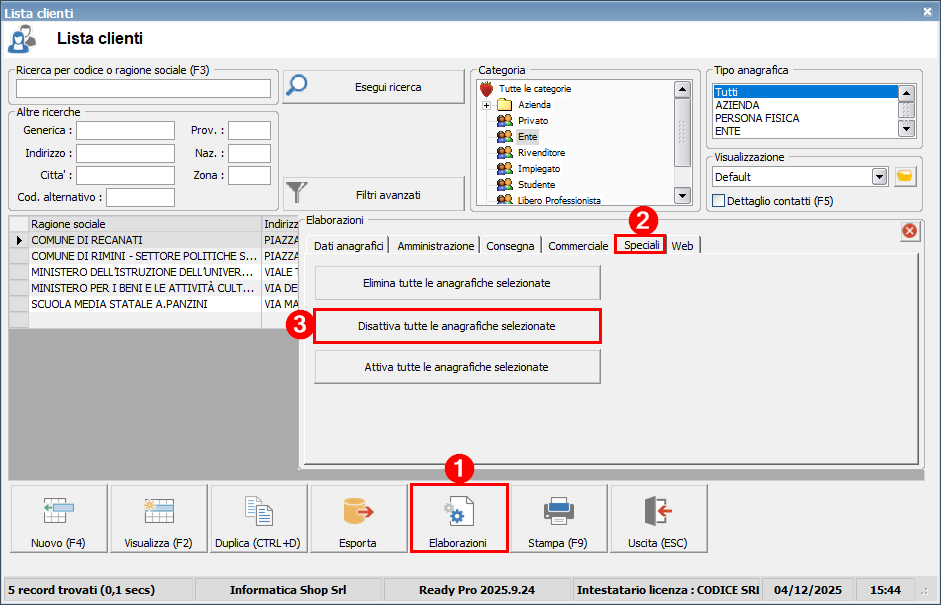Viewport: 941px width, 605px height.
Task: Click the Ricerca per codice search field
Action: tap(143, 88)
